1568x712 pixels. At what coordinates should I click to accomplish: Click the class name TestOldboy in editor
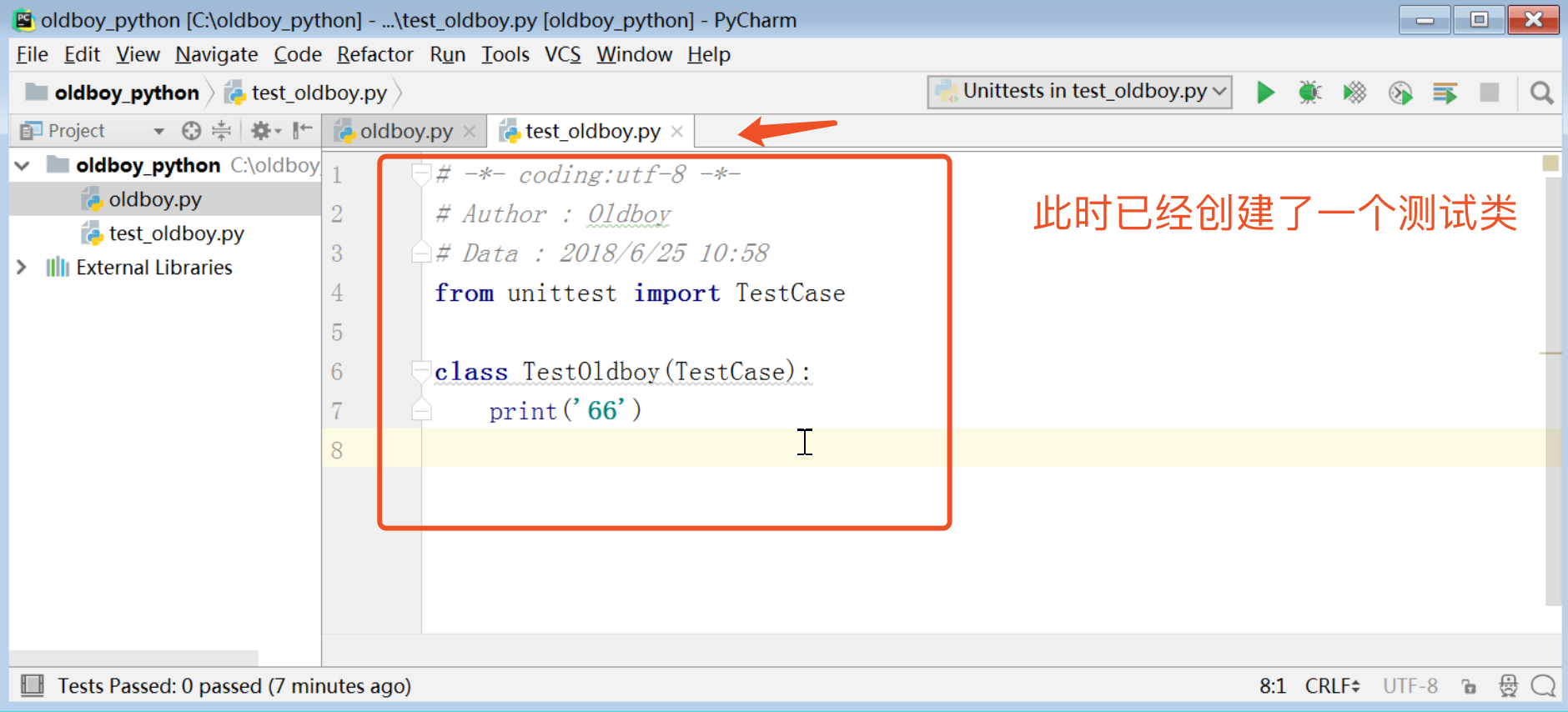591,371
